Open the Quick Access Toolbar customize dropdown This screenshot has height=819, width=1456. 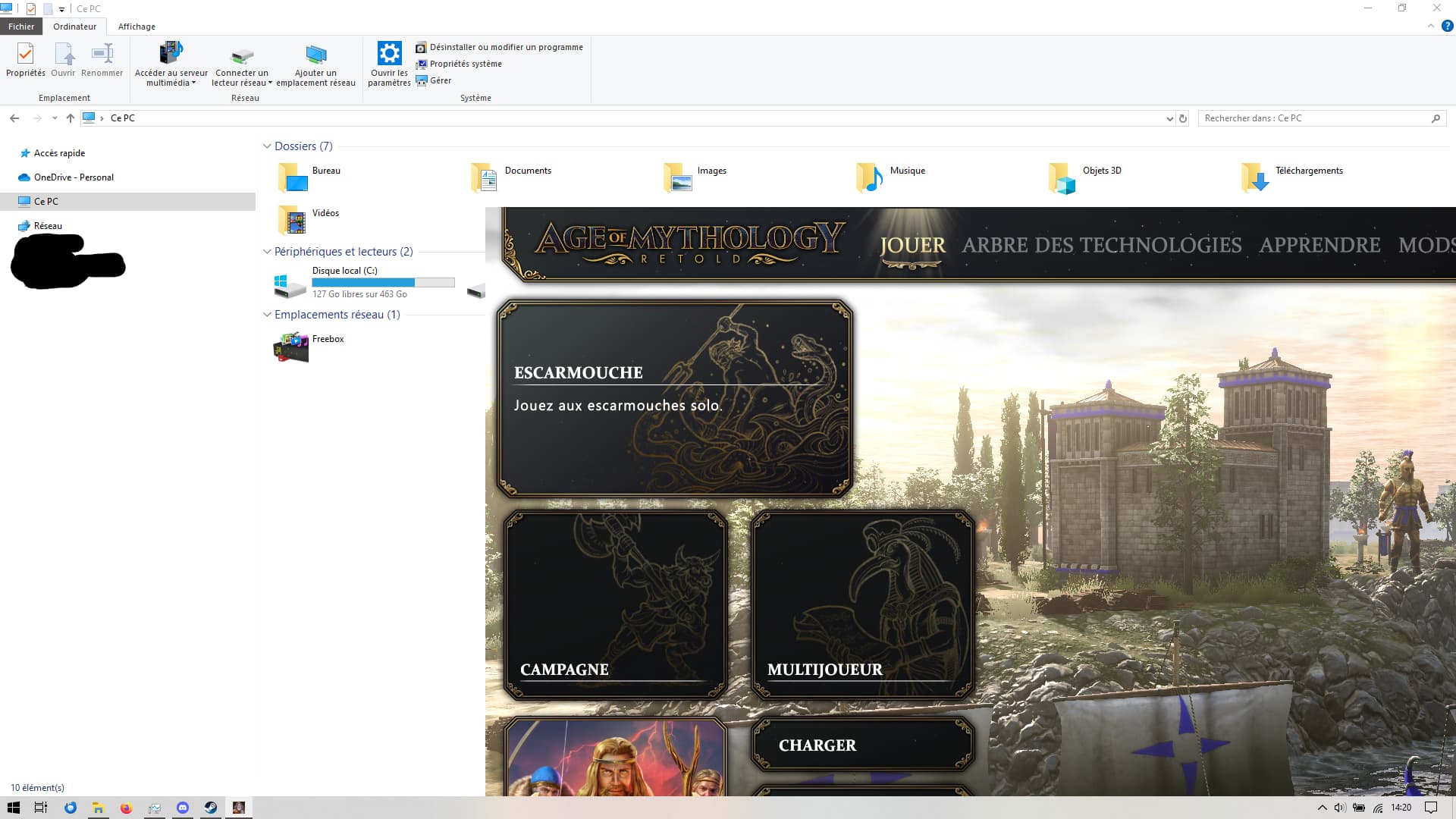click(61, 9)
